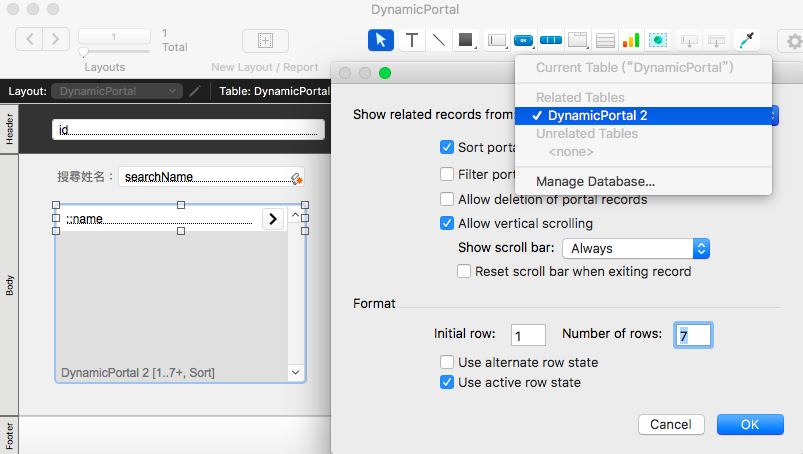Toggle Allow vertical scrolling checkbox
803x454 pixels.
[447, 223]
